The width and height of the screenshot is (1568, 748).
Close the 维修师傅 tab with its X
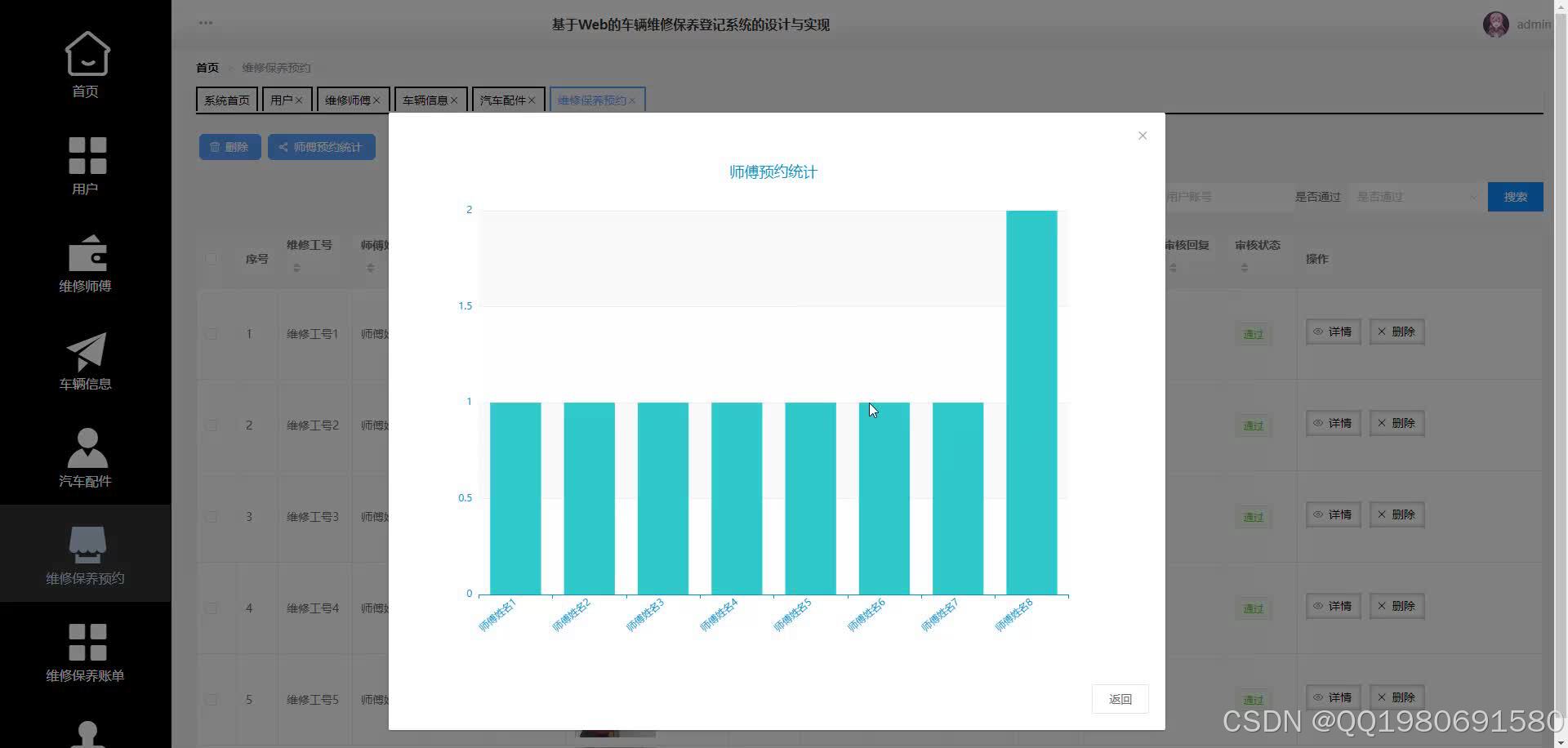376,100
